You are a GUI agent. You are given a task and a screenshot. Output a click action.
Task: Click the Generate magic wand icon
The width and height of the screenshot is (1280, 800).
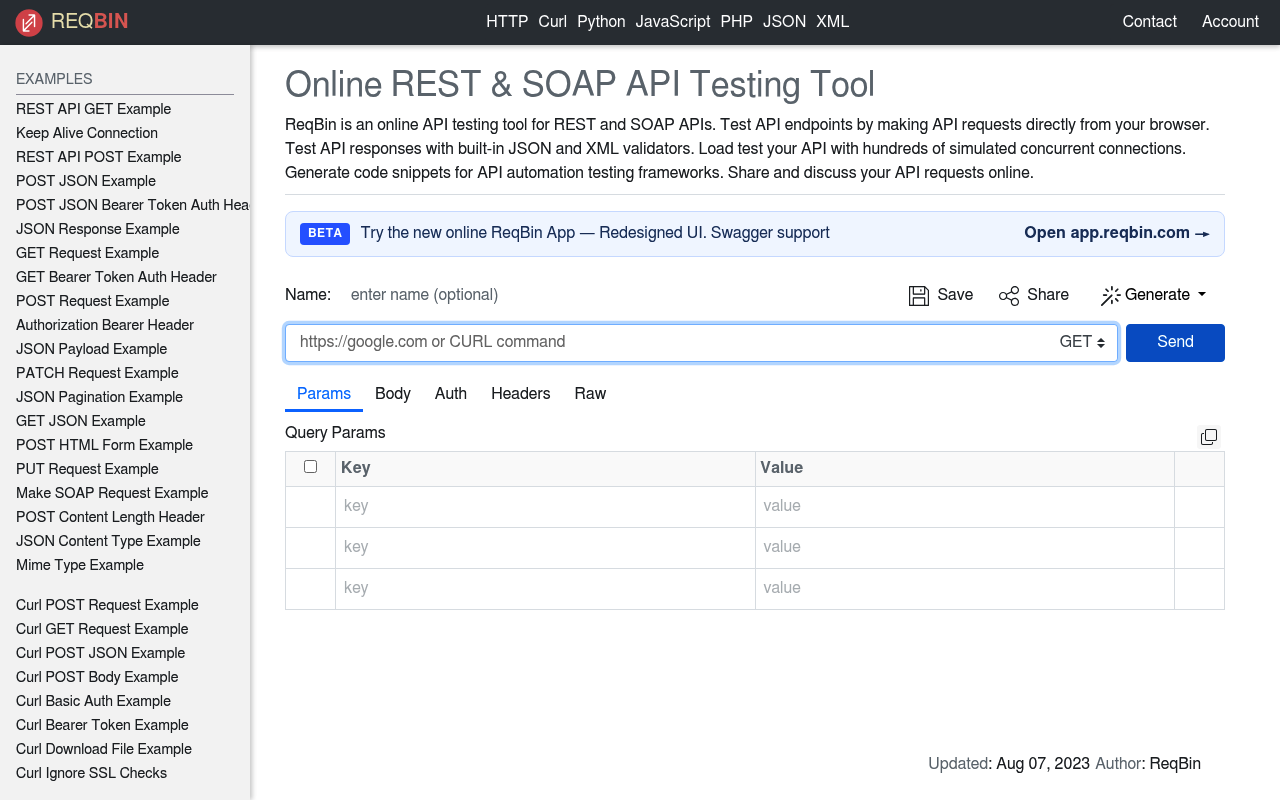[1110, 295]
